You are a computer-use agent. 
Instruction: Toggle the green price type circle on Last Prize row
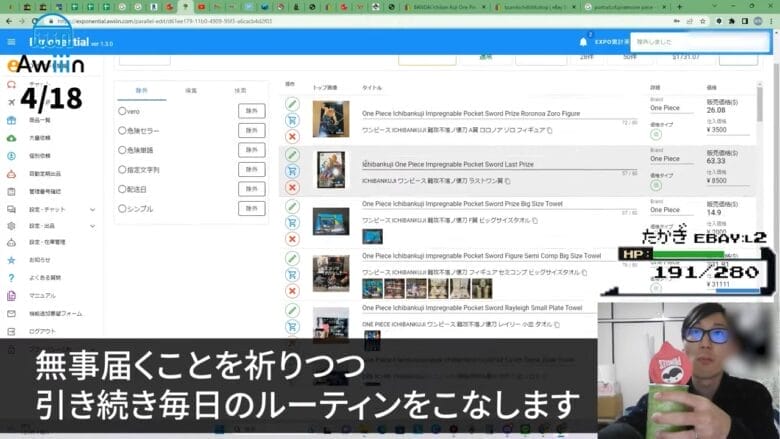[656, 185]
